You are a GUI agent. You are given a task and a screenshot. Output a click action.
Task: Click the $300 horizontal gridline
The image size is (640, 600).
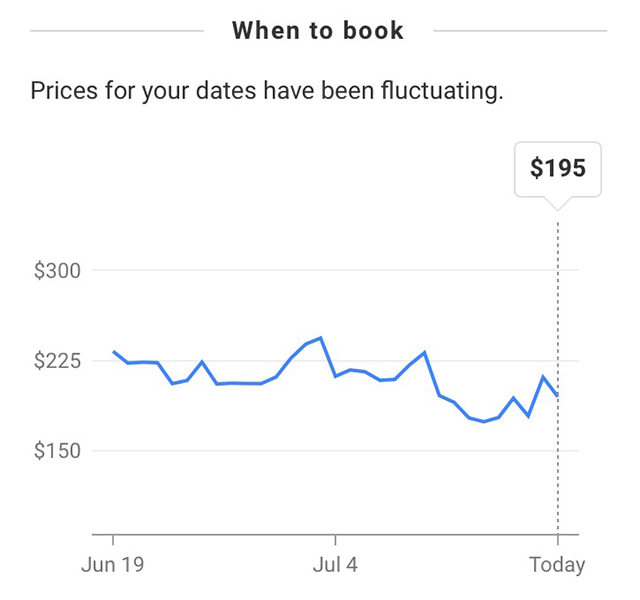click(x=336, y=270)
